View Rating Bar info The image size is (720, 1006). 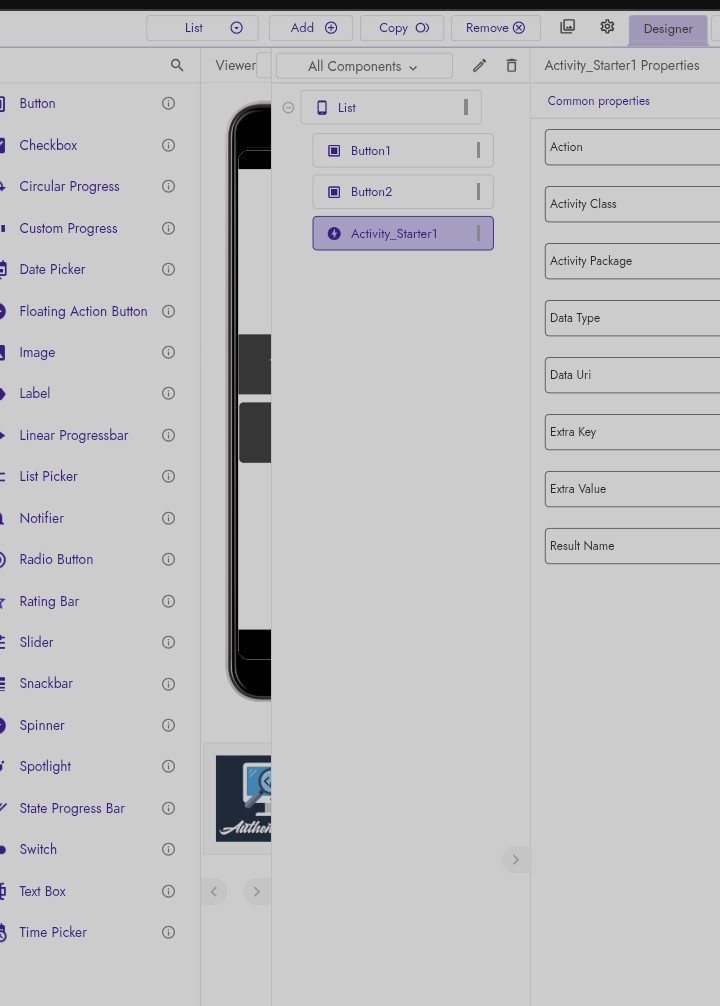[x=168, y=601]
